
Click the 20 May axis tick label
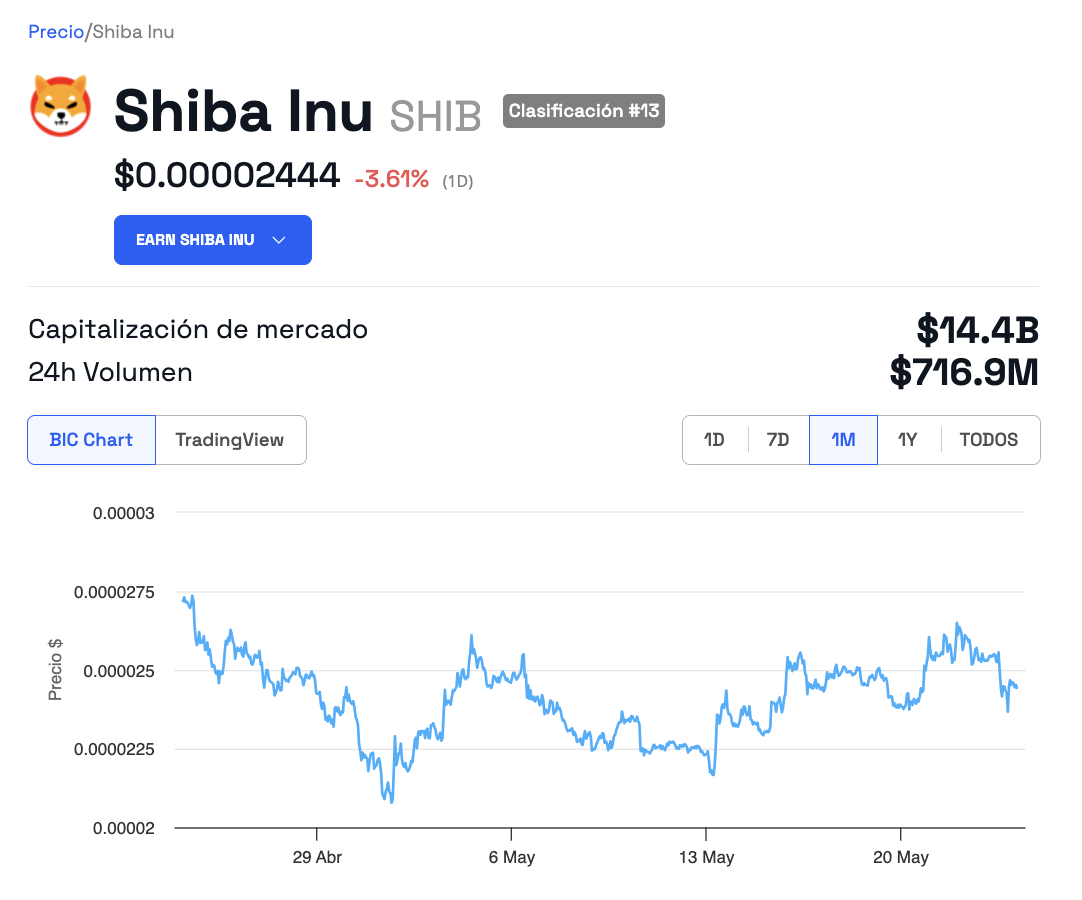tap(901, 857)
